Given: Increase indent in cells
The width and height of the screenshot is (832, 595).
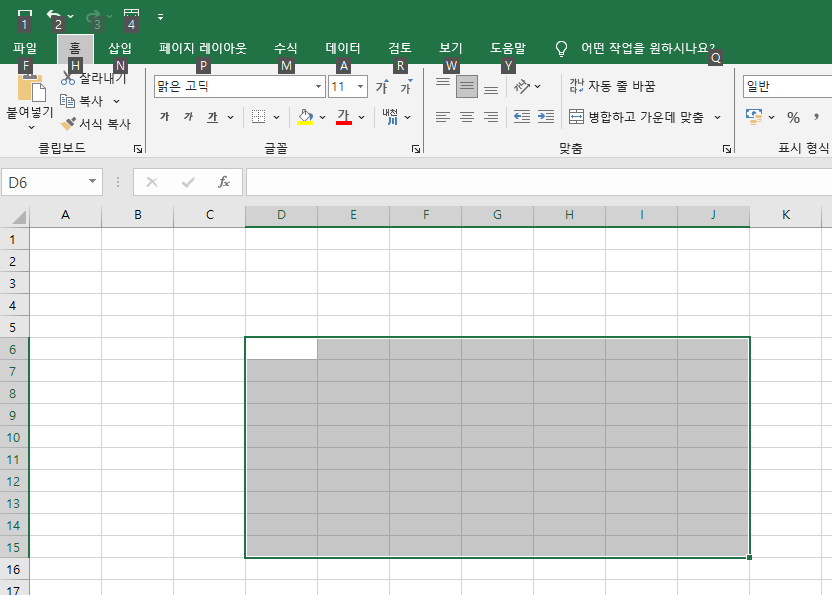Looking at the screenshot, I should tap(546, 117).
